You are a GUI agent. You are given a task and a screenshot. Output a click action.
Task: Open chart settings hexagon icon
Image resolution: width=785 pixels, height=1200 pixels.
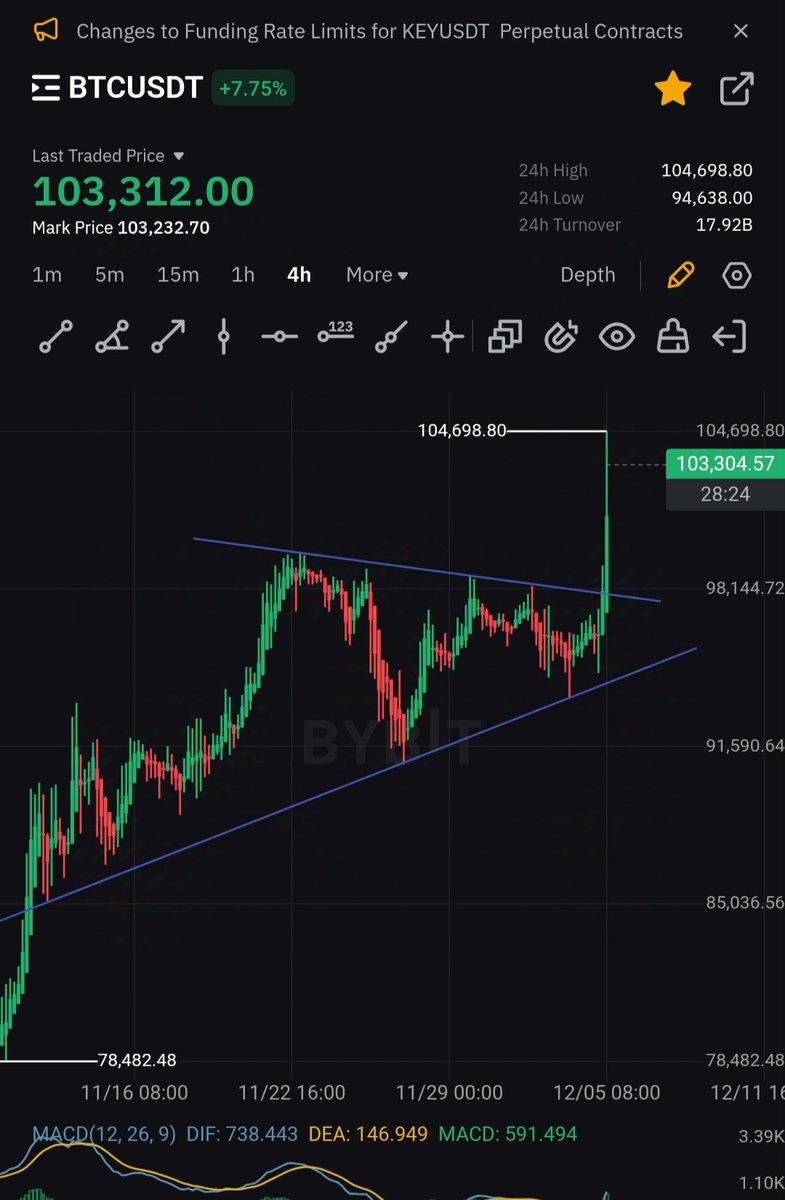(737, 275)
